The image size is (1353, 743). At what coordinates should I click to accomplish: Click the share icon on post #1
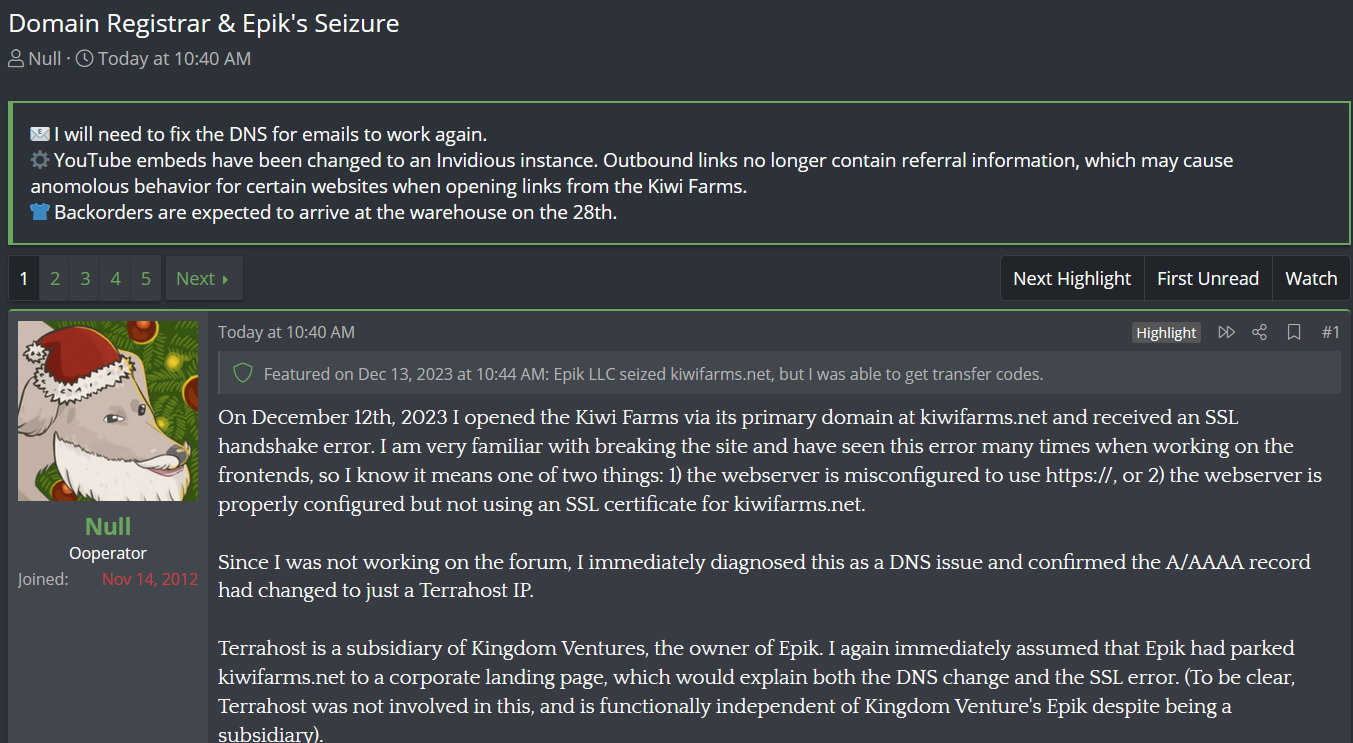[1260, 332]
